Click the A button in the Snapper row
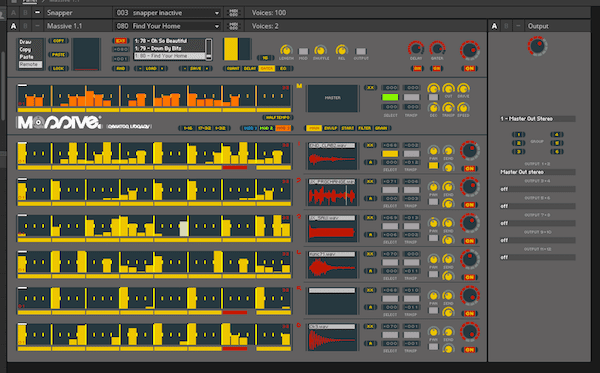Screen dimensions: 600x373 pos(14,13)
